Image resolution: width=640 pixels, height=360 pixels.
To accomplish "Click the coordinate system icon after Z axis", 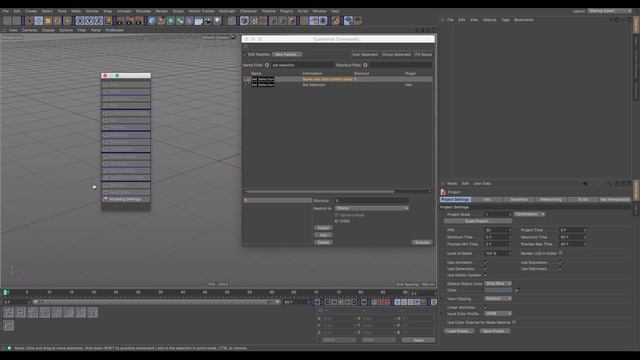I will (x=108, y=21).
